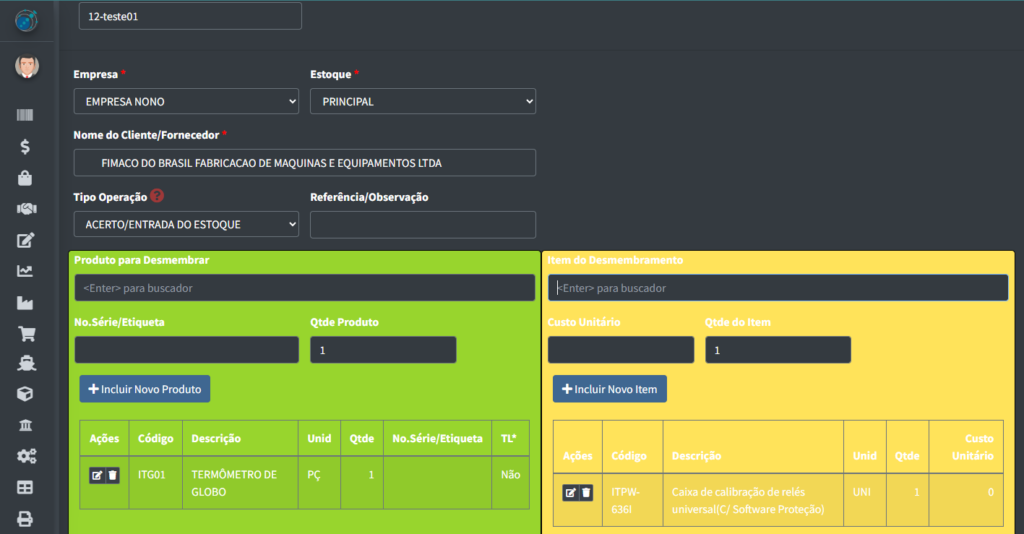The image size is (1024, 534).
Task: Open the Tipo Operação dropdown
Action: click(x=186, y=224)
